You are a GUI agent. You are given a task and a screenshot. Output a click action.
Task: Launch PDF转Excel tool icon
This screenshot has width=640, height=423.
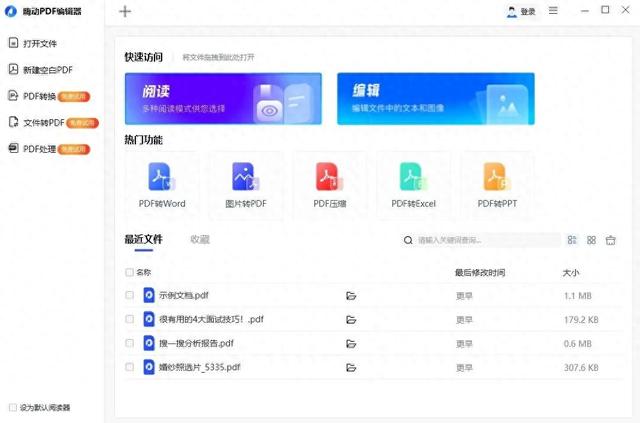pos(413,177)
